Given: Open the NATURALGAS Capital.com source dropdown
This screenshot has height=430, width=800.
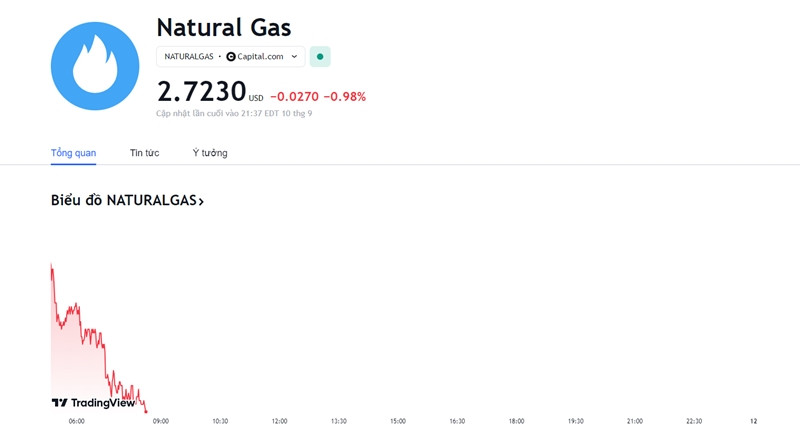Looking at the screenshot, I should 231,57.
